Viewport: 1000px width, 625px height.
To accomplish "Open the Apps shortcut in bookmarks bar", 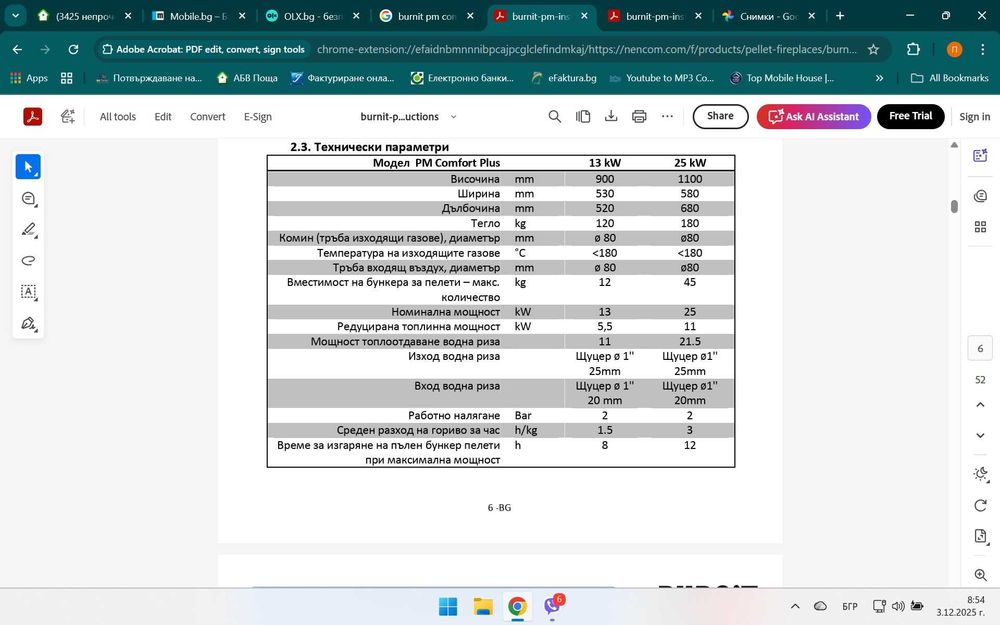I will click(29, 78).
